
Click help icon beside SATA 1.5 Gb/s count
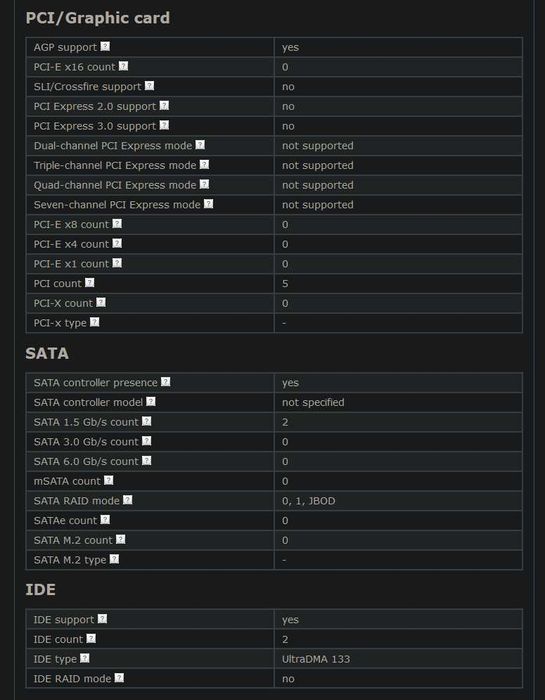(x=146, y=421)
